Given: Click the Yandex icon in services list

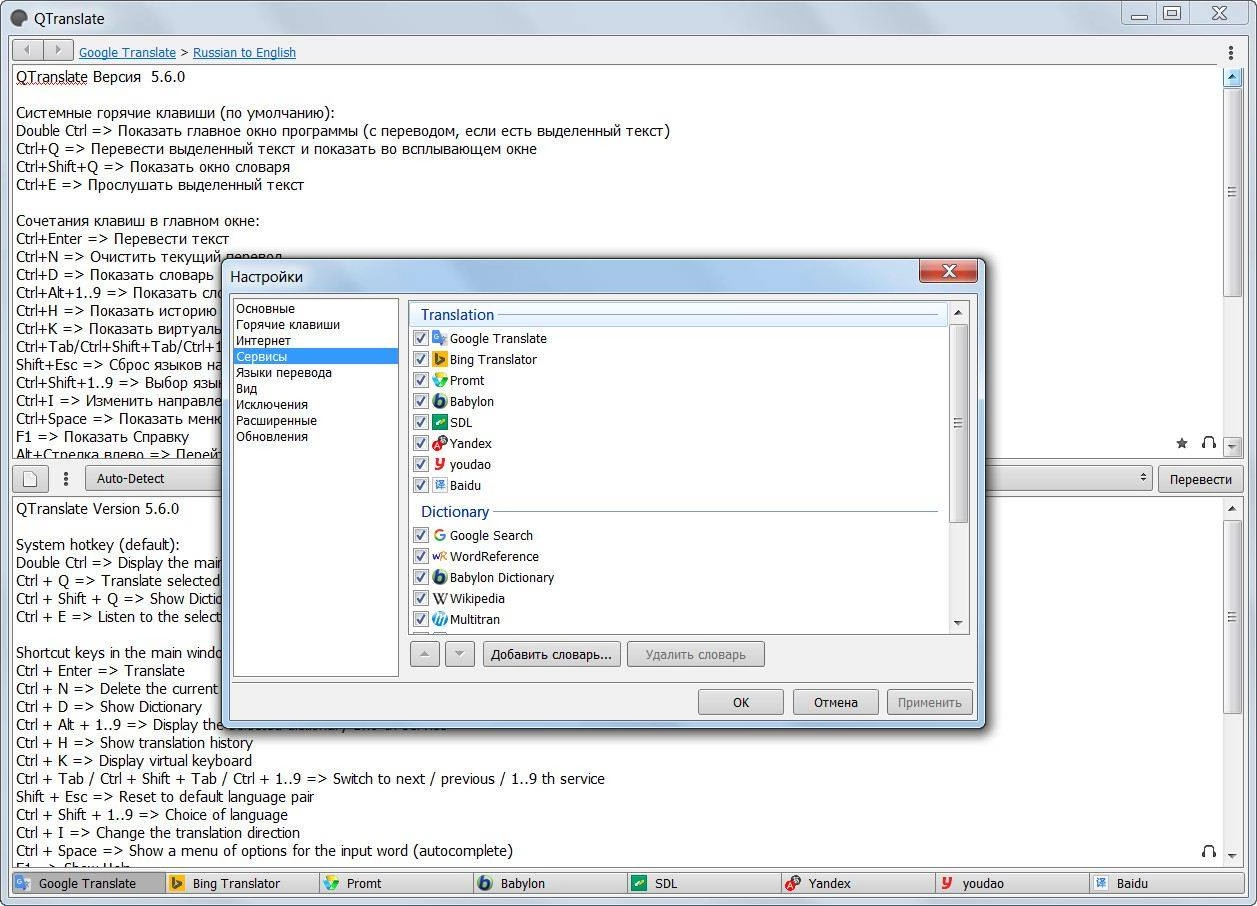Looking at the screenshot, I should (440, 443).
